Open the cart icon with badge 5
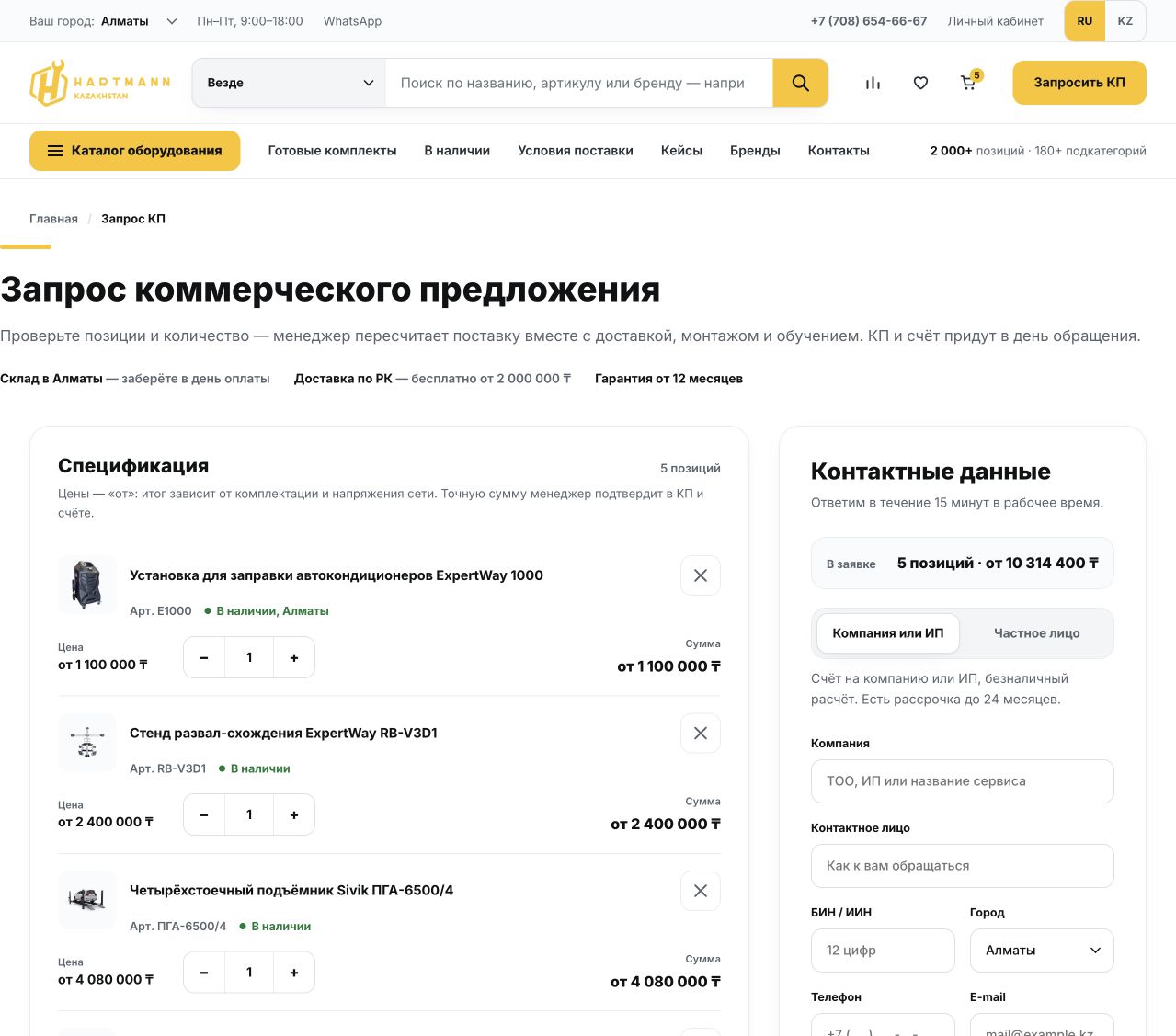The image size is (1176, 1036). click(x=969, y=83)
